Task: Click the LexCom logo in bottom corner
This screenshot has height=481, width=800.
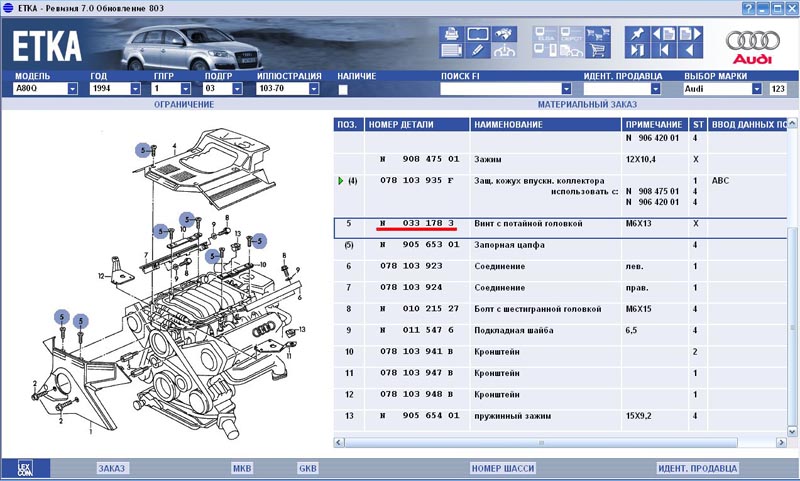Action: point(25,468)
